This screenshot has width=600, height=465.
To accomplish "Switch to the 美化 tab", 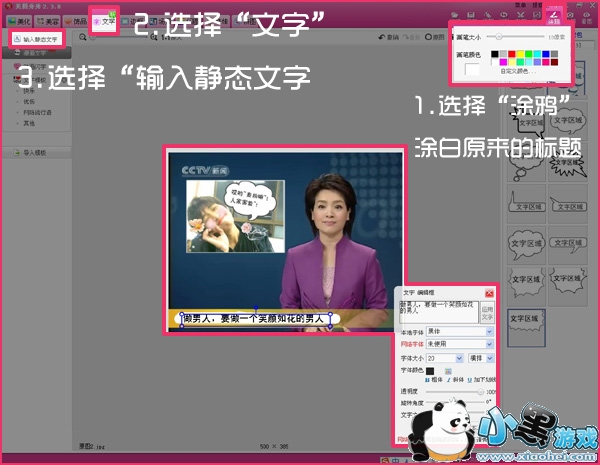I will point(22,20).
